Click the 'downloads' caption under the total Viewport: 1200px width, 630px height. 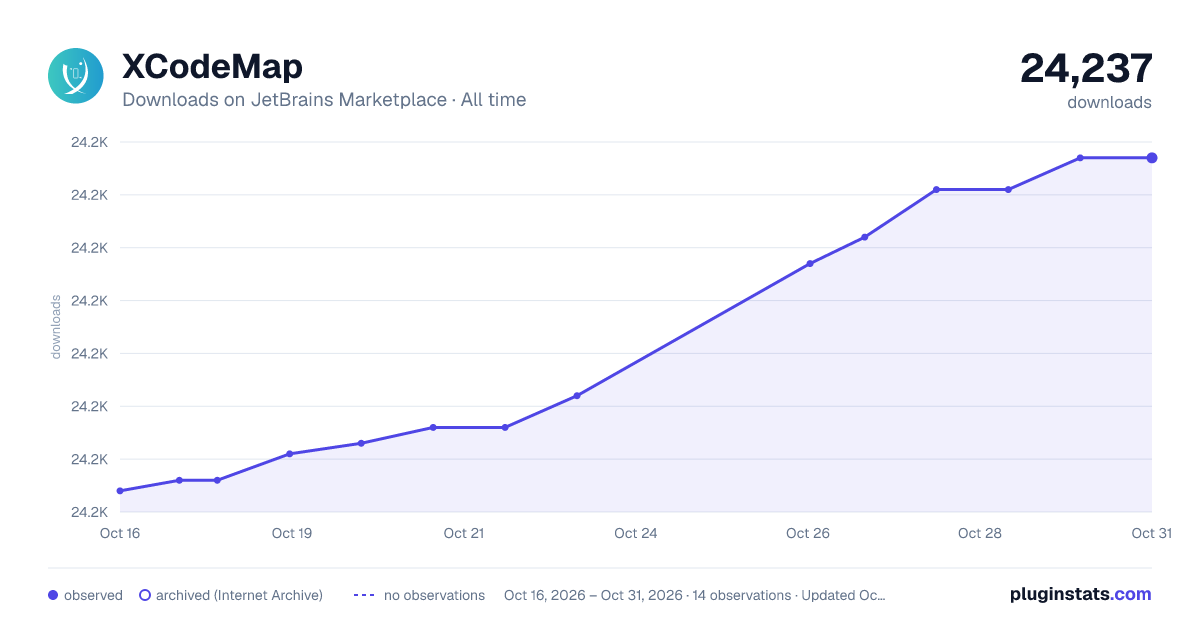point(1109,102)
